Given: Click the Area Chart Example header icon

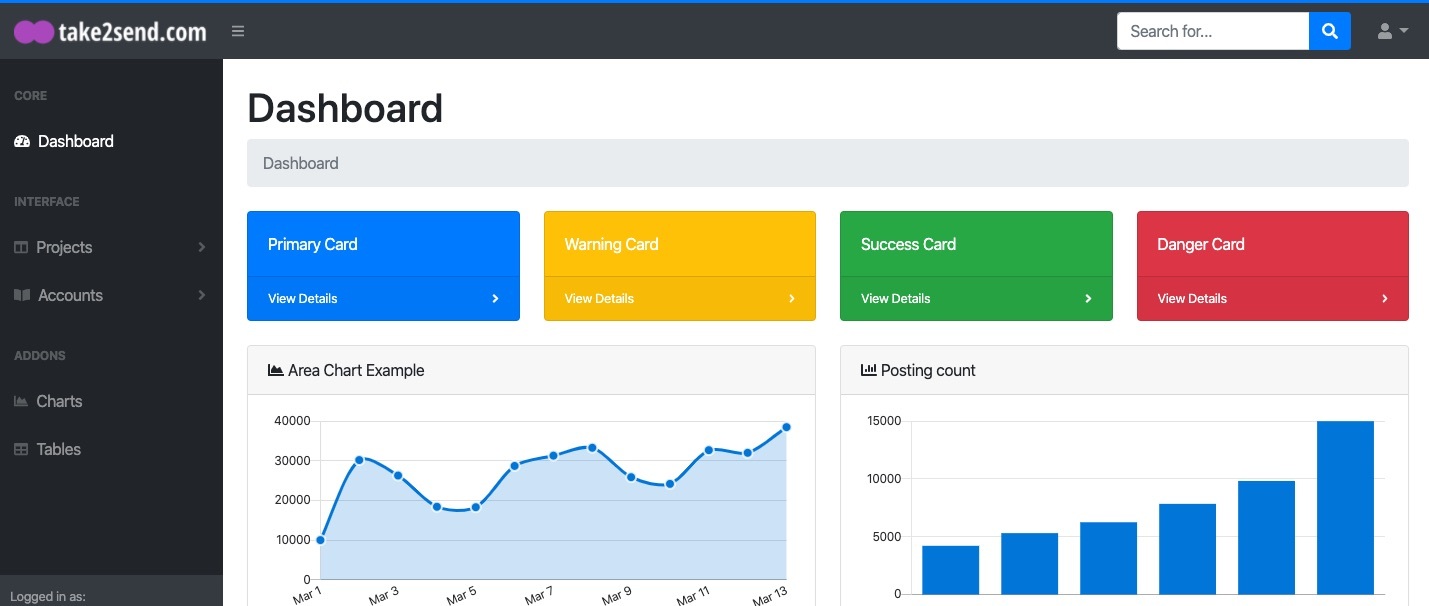Looking at the screenshot, I should 276,370.
